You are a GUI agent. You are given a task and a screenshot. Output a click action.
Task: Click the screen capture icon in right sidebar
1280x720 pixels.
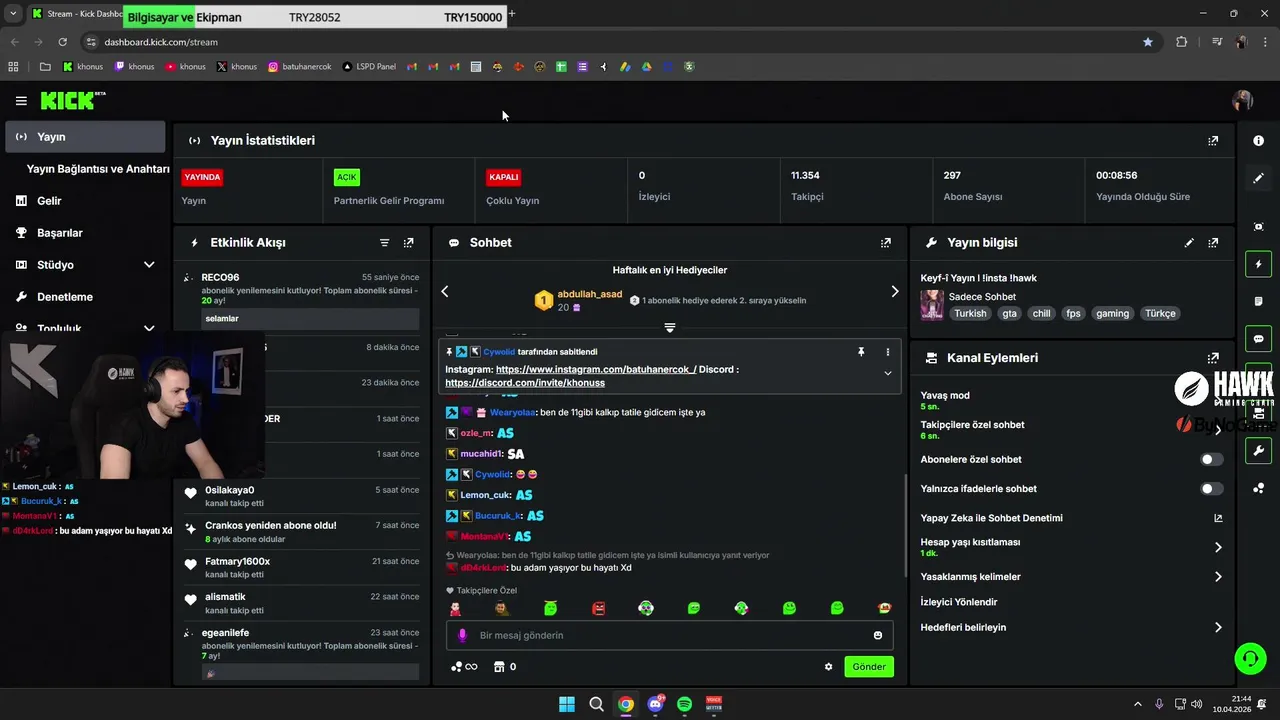pos(1258,227)
